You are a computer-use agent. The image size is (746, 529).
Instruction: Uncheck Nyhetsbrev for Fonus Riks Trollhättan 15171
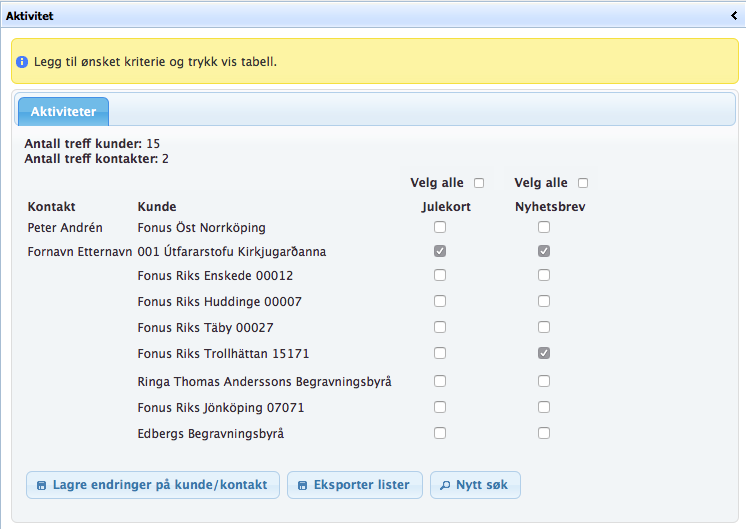(544, 353)
